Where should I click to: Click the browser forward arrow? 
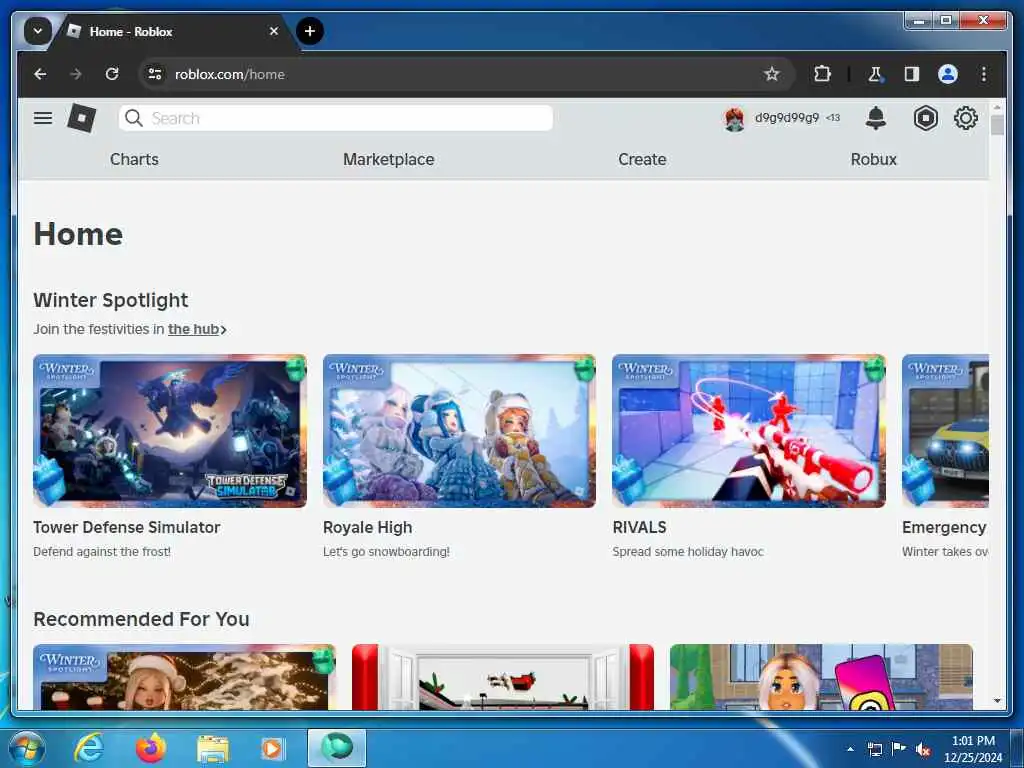tap(76, 74)
